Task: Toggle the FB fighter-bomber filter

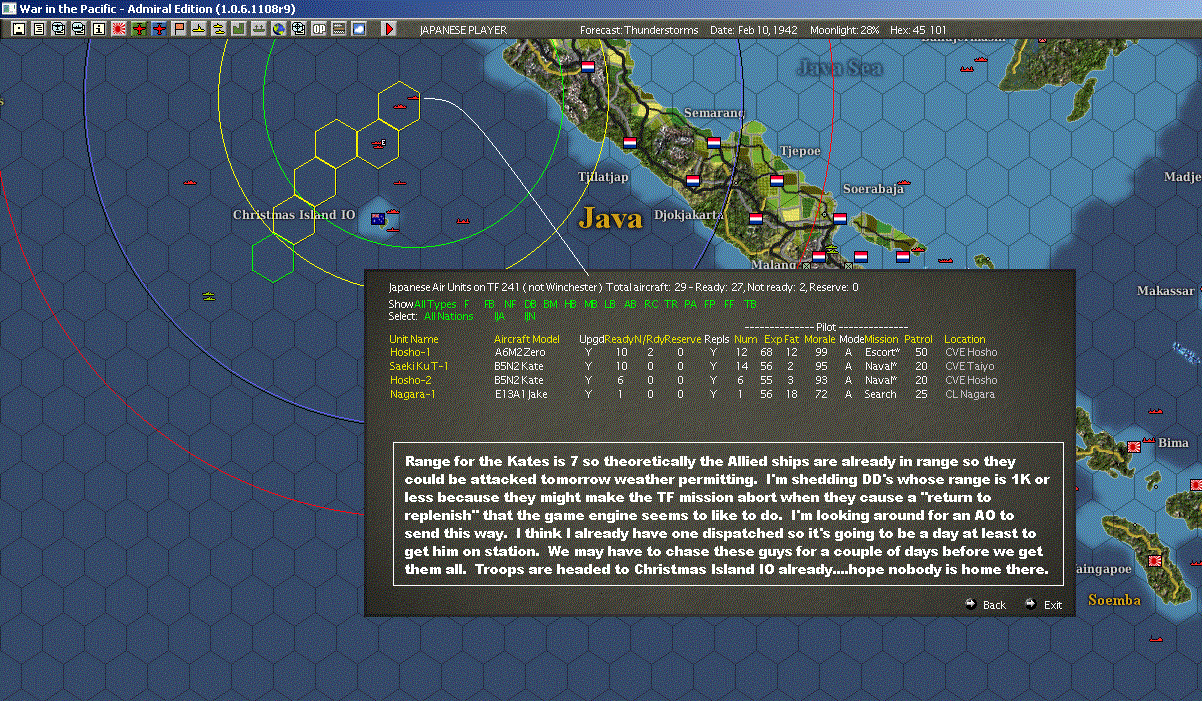Action: (x=489, y=304)
